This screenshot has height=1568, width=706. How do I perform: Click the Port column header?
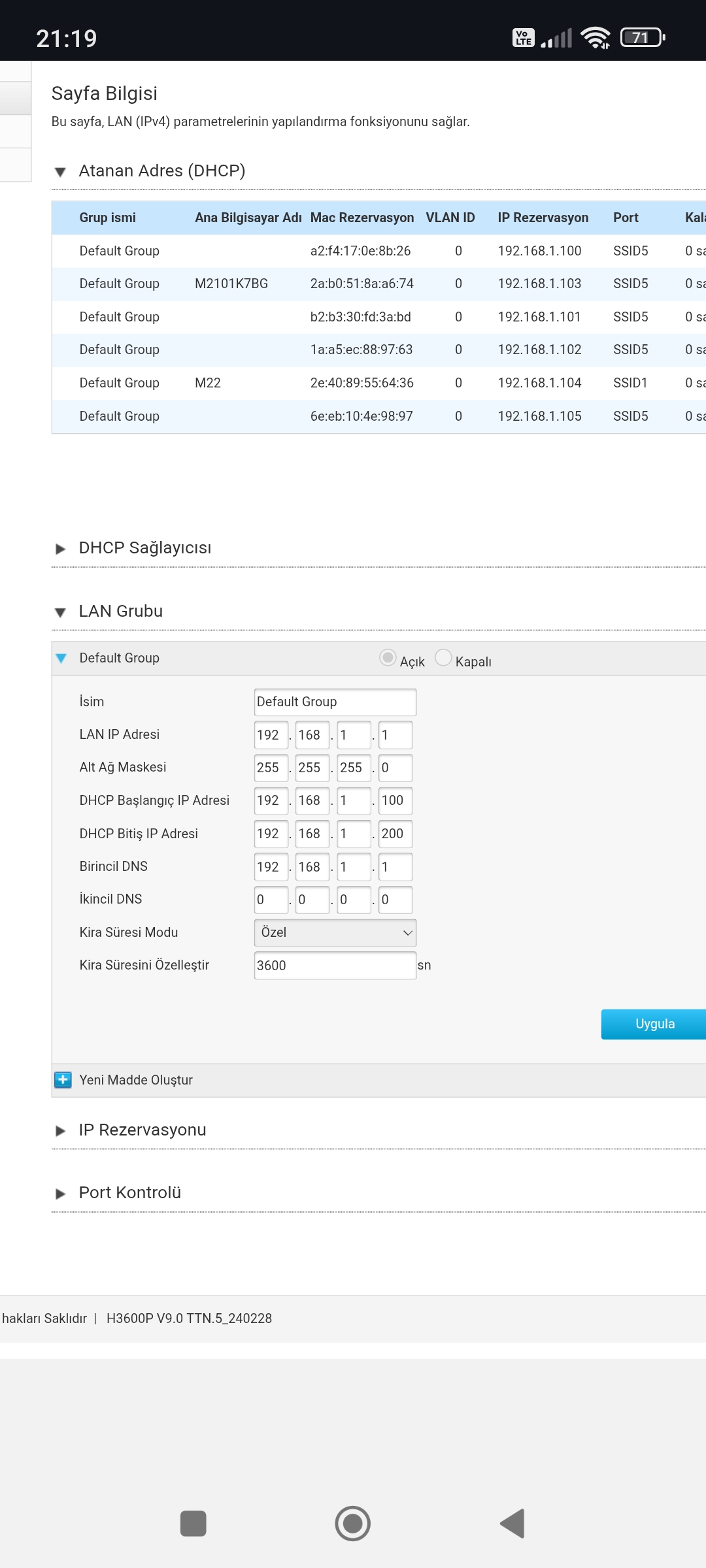(x=626, y=218)
